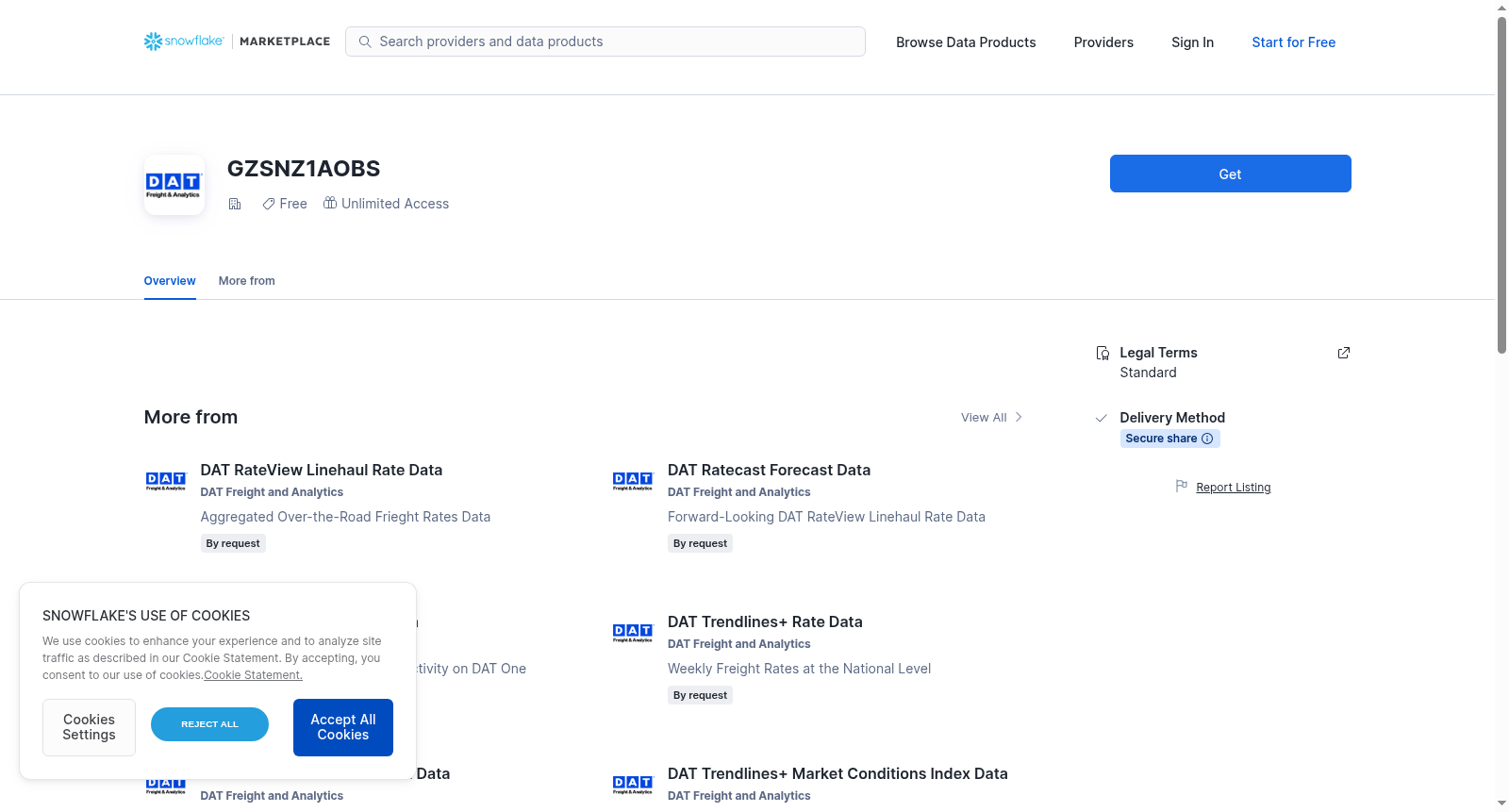
Task: Click the chevron arrow next to View All
Action: tap(1019, 417)
